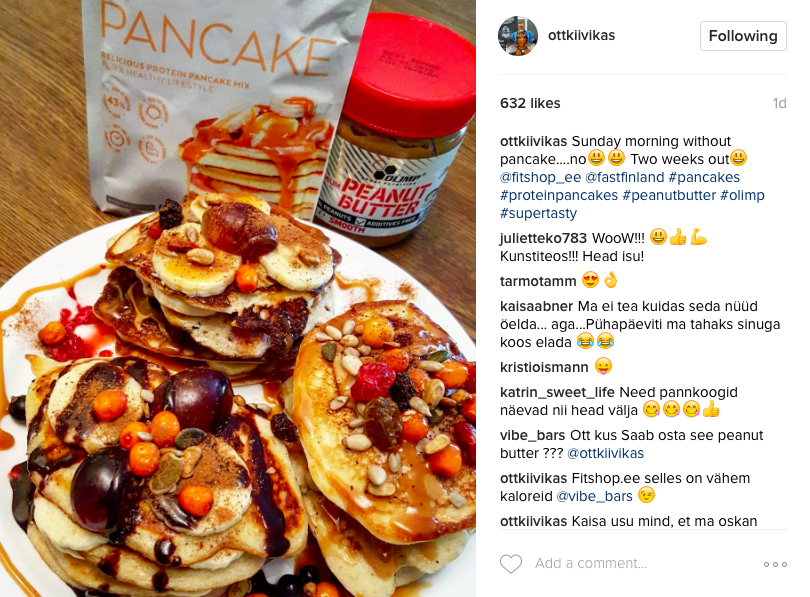Viewport: 810px width, 597px height.
Task: Open the @fitshop_ee mention link
Action: tap(540, 177)
